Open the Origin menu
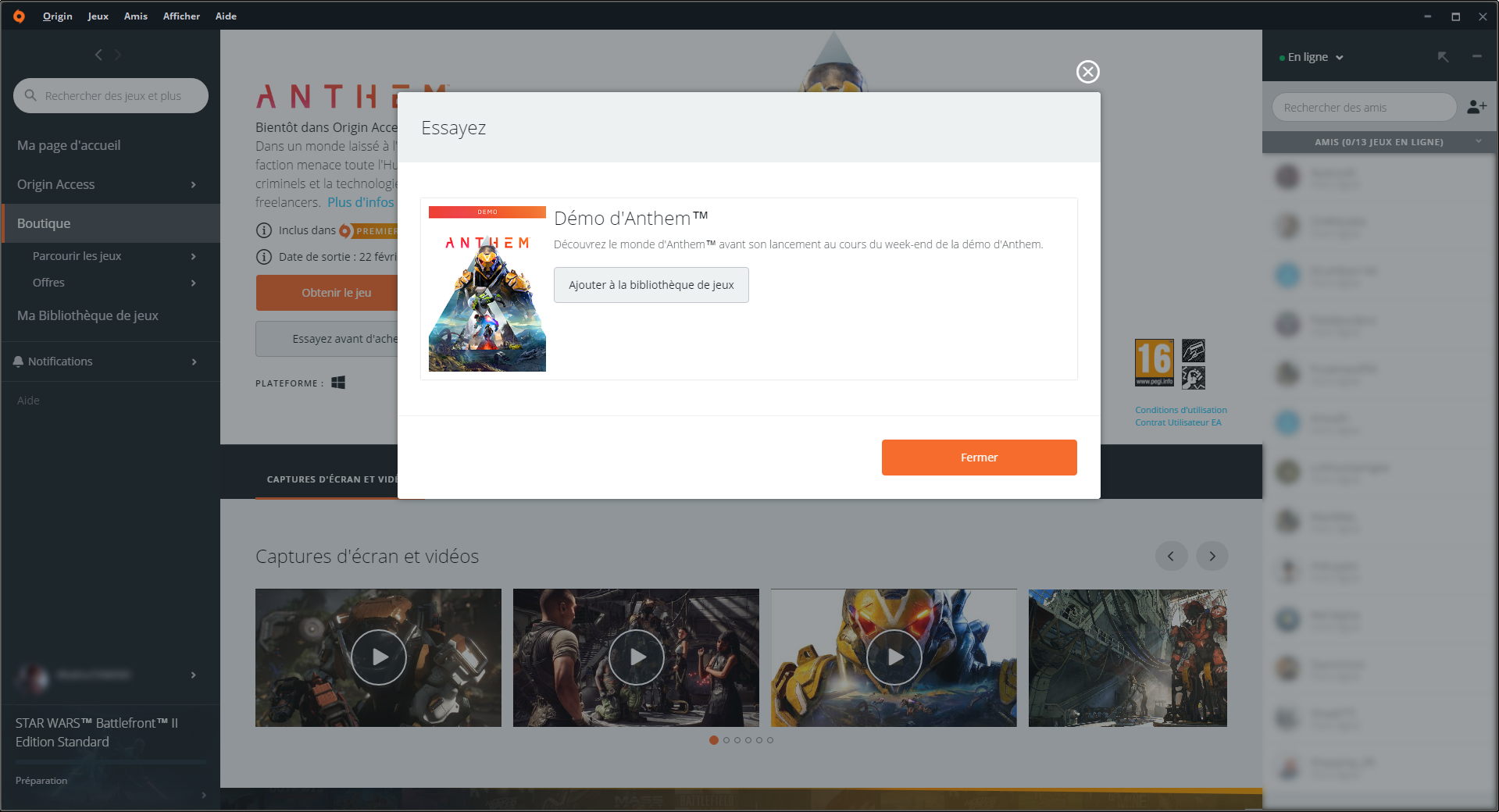 click(x=58, y=16)
